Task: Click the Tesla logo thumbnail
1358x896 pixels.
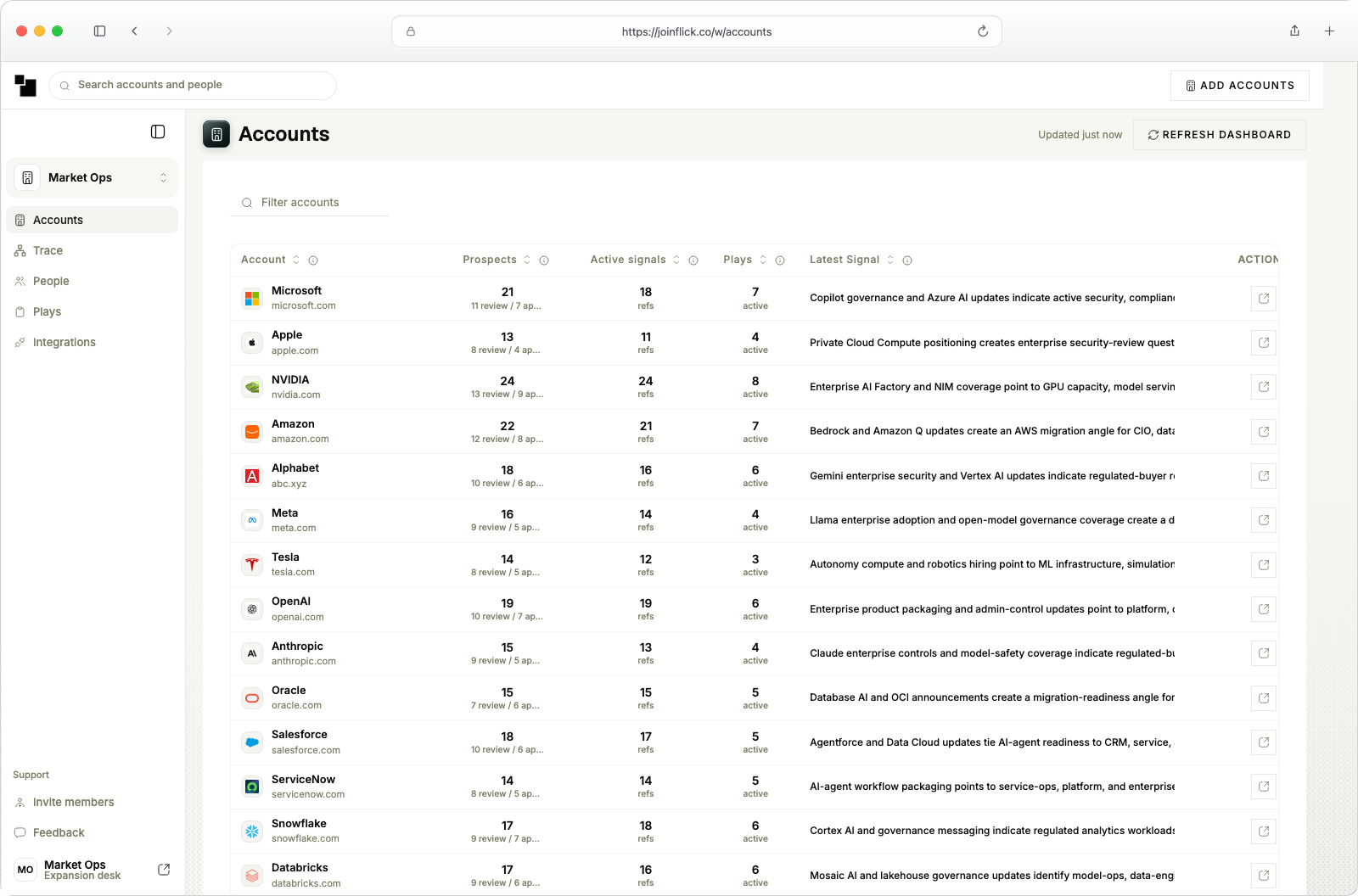Action: click(252, 565)
